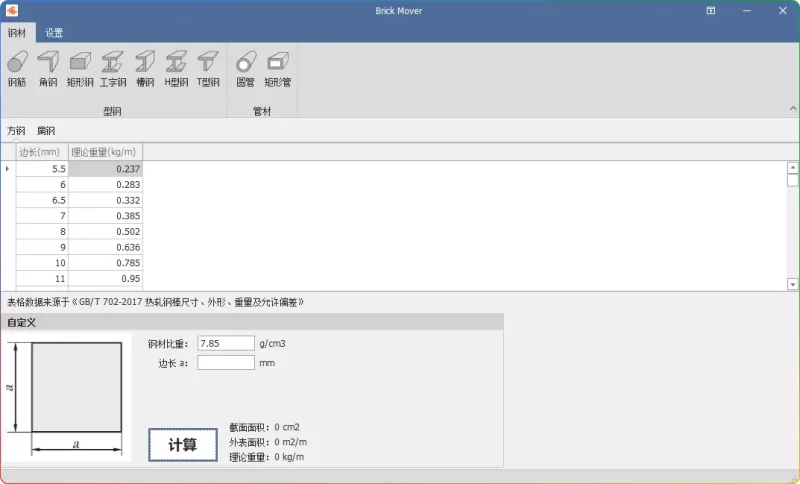Click the table scroll-down arrow
The width and height of the screenshot is (800, 484).
tap(792, 284)
